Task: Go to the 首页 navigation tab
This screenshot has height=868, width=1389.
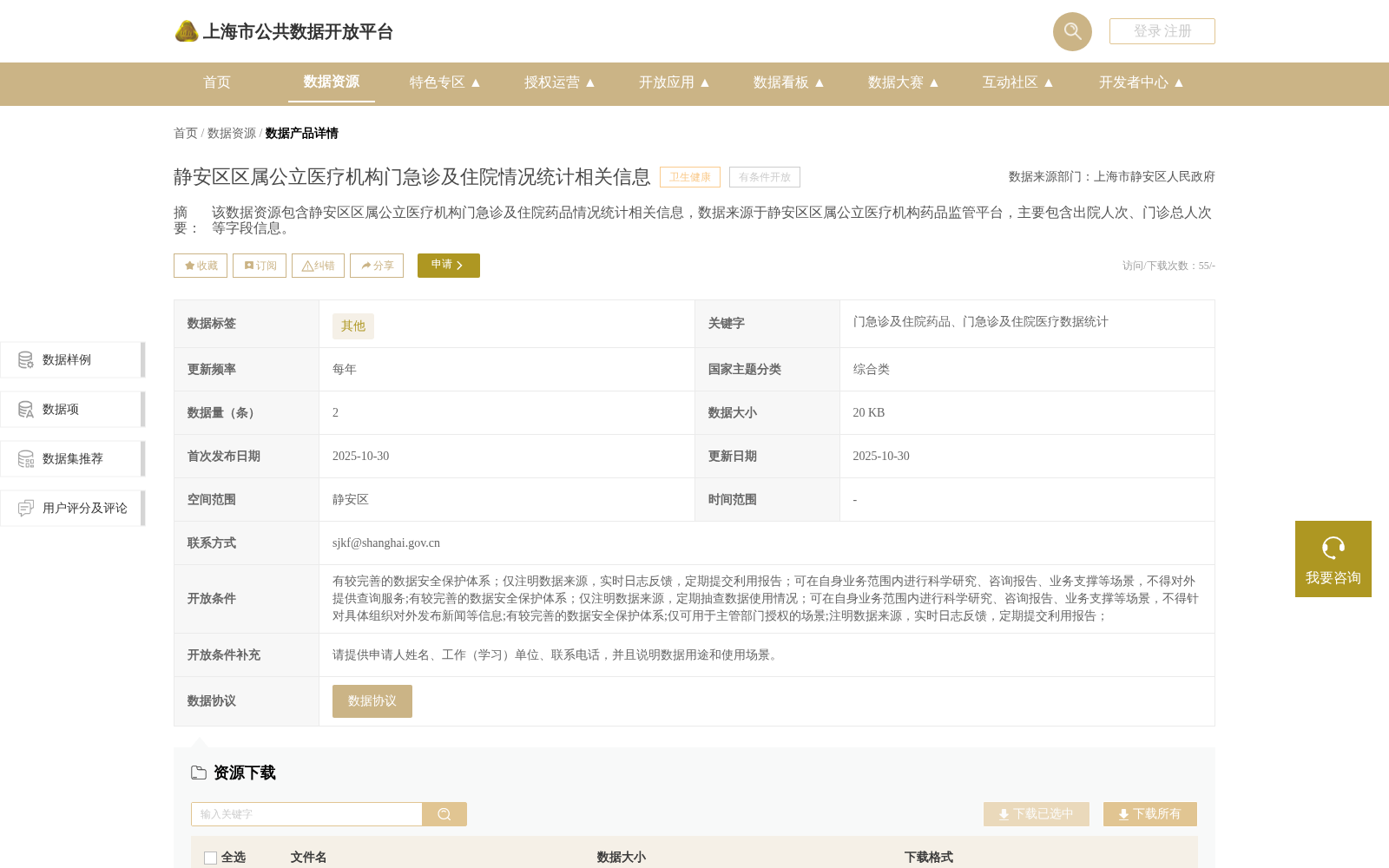Action: pyautogui.click(x=217, y=82)
